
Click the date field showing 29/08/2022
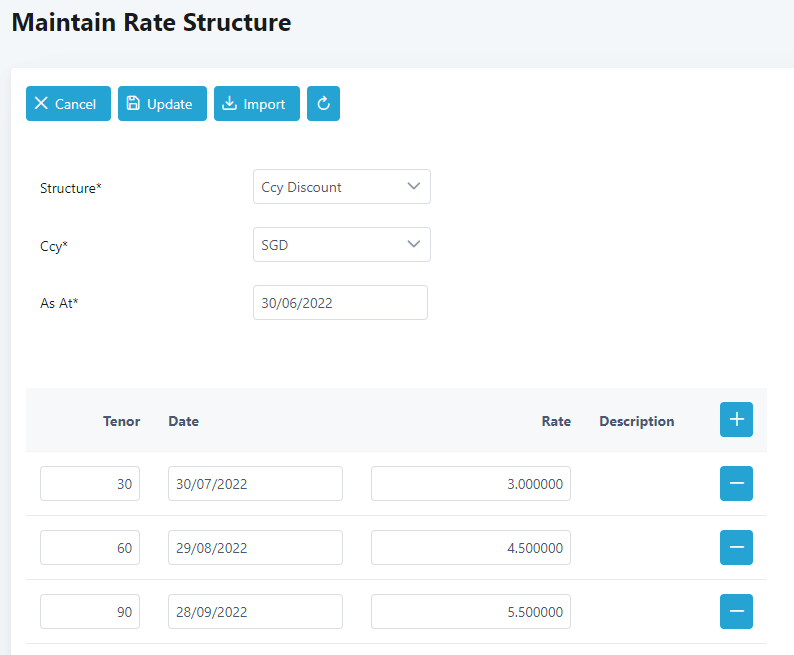click(x=255, y=548)
